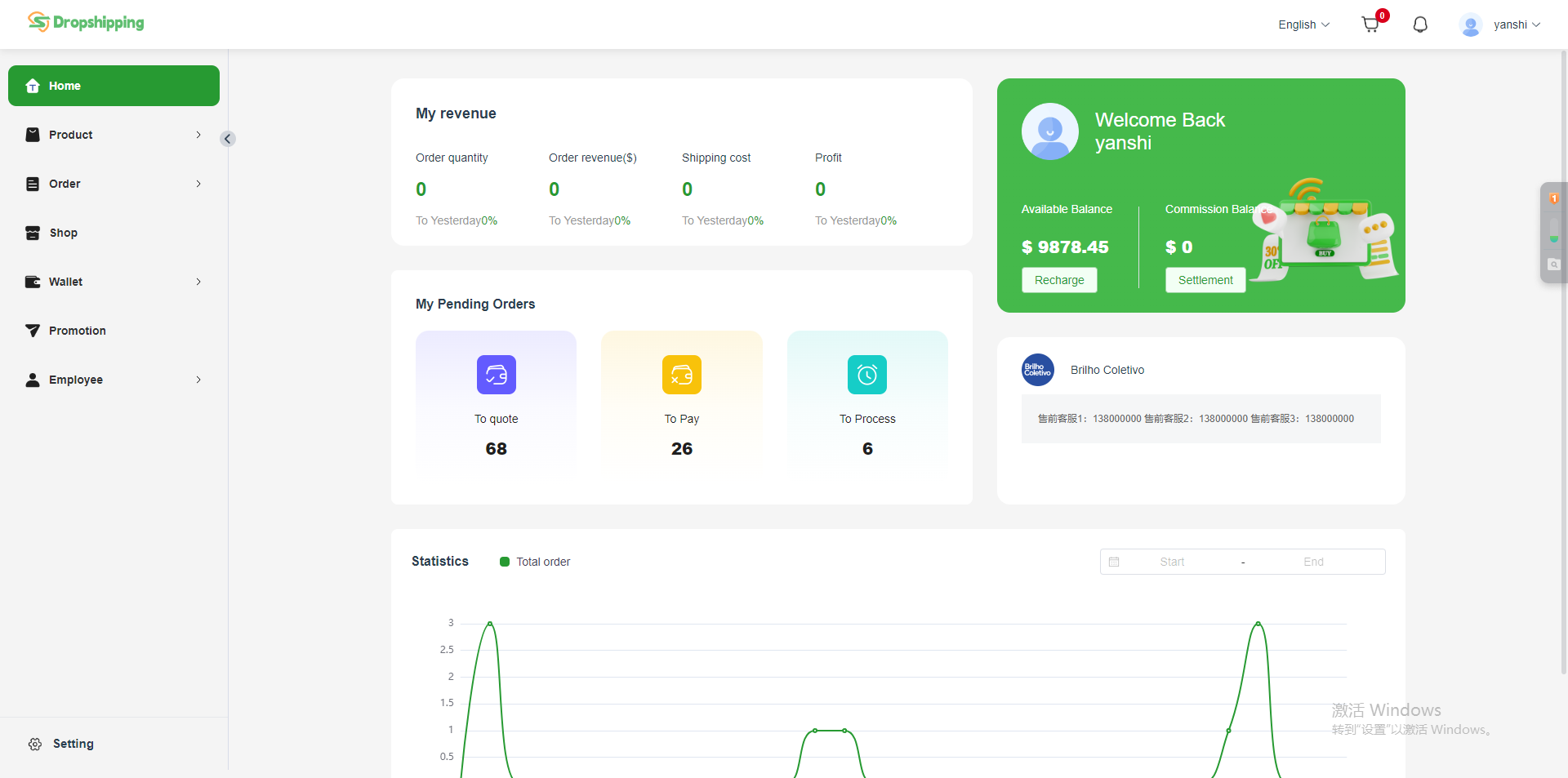Click the notification bell icon
1568x778 pixels.
click(x=1420, y=24)
